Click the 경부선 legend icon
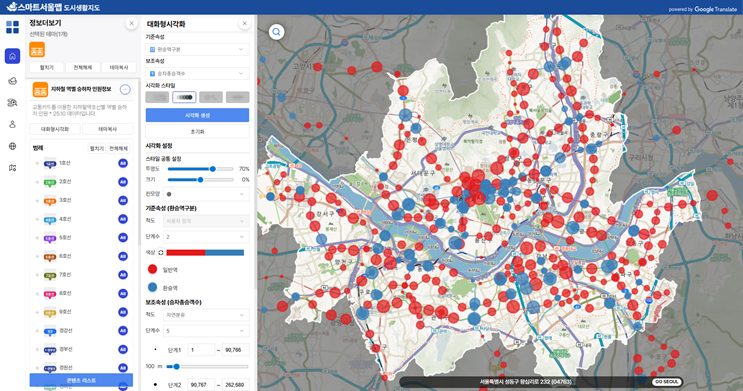743x391 pixels. point(50,349)
